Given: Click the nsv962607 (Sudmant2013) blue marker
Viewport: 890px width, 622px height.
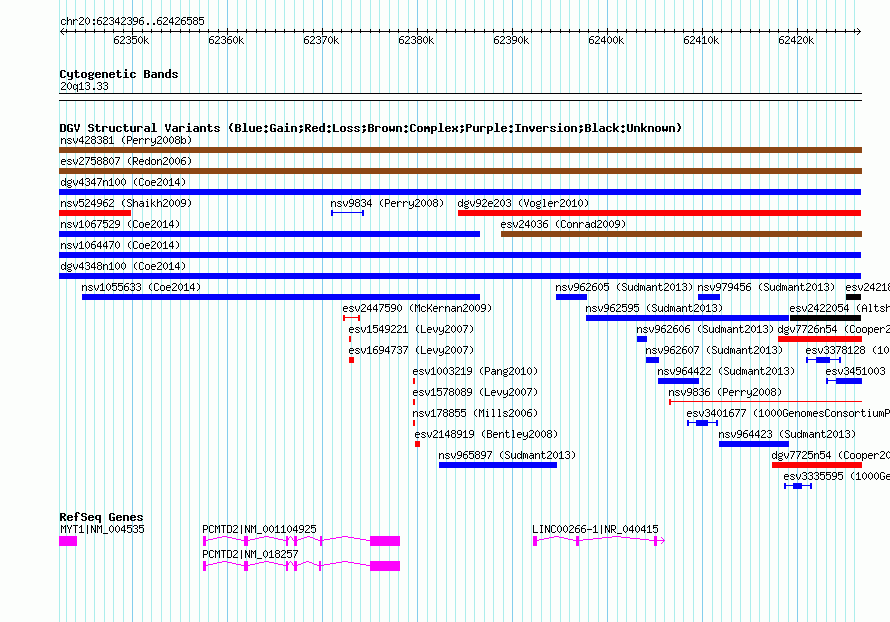Looking at the screenshot, I should click(x=652, y=360).
